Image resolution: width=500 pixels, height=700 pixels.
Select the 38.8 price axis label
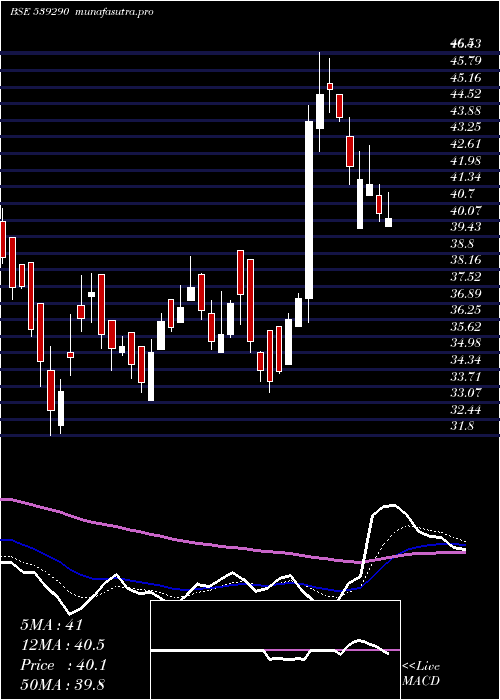click(462, 244)
